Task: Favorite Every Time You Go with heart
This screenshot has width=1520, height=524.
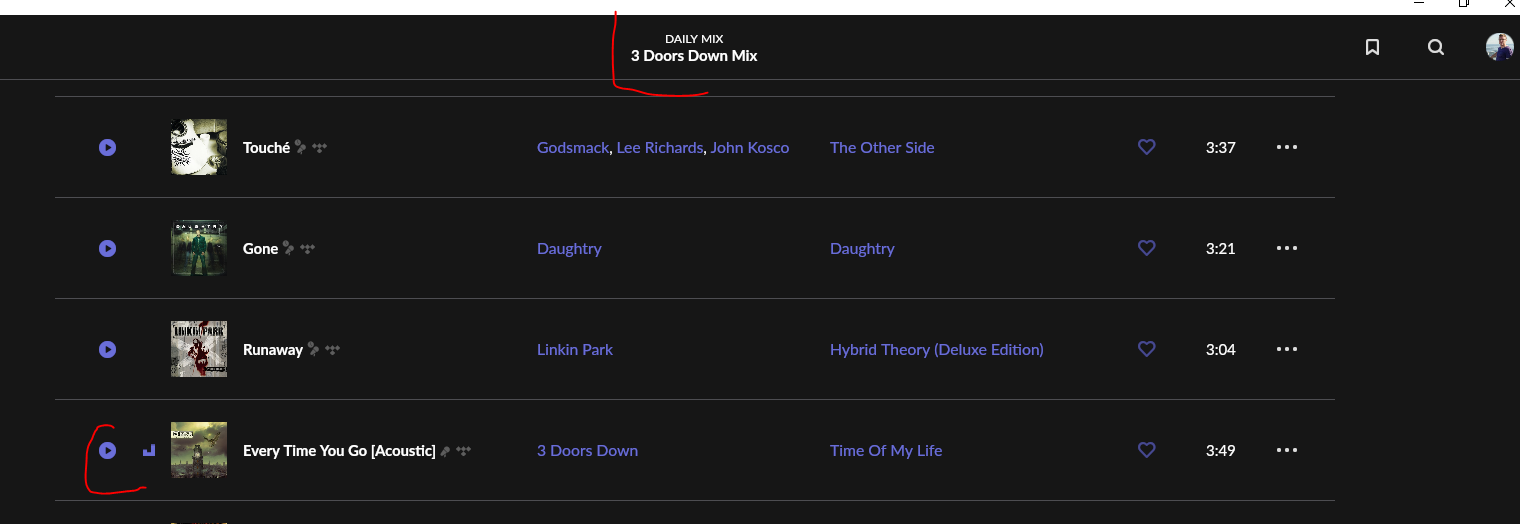Action: click(1147, 450)
